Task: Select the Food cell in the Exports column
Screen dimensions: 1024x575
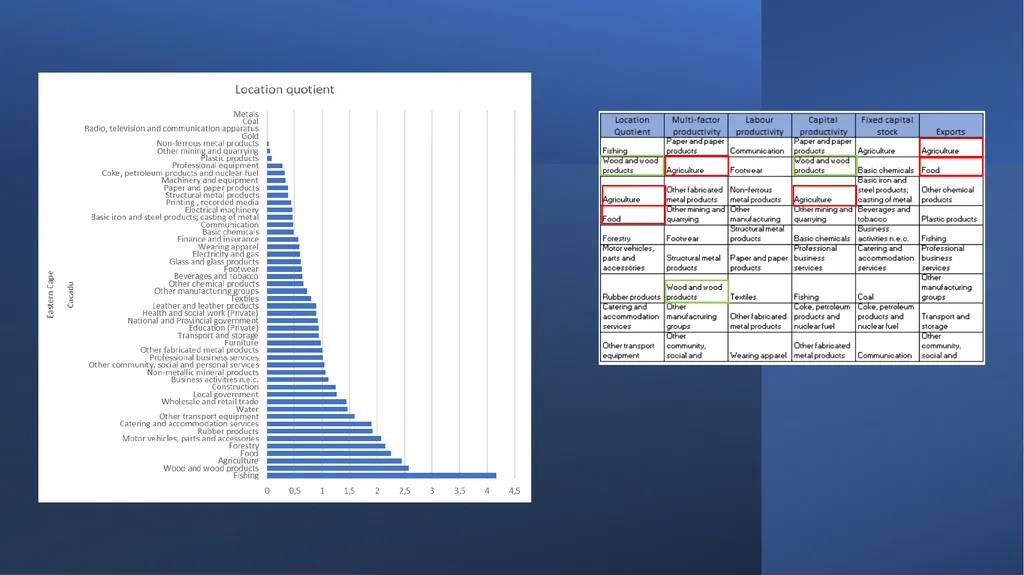Action: (x=951, y=167)
